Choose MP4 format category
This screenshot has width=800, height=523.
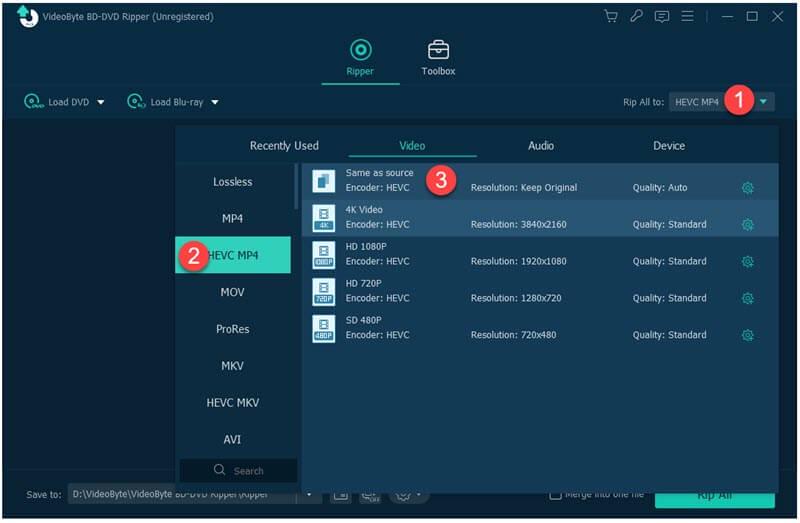click(x=233, y=218)
